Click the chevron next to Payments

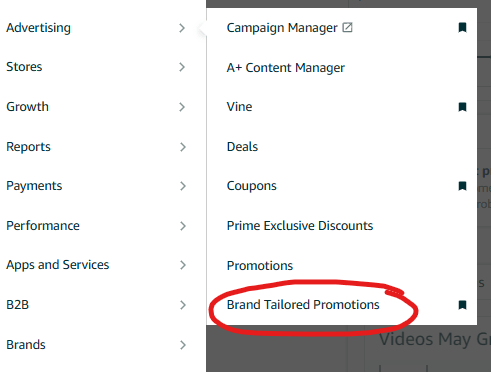(183, 186)
